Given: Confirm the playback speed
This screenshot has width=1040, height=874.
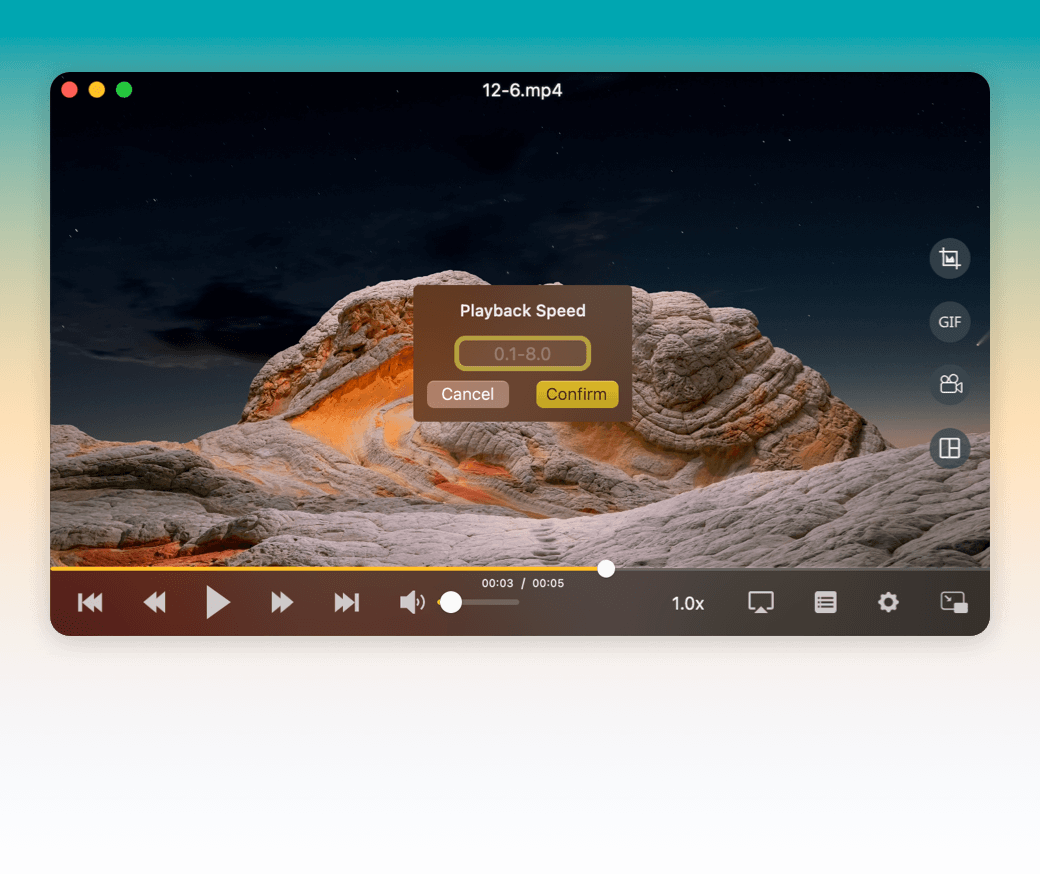Looking at the screenshot, I should pos(577,394).
